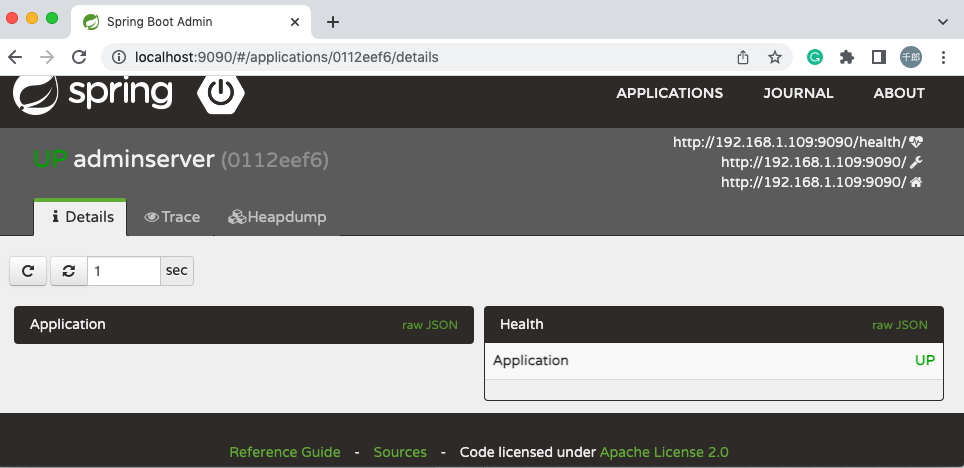Open the health endpoint URL link

[x=798, y=143]
